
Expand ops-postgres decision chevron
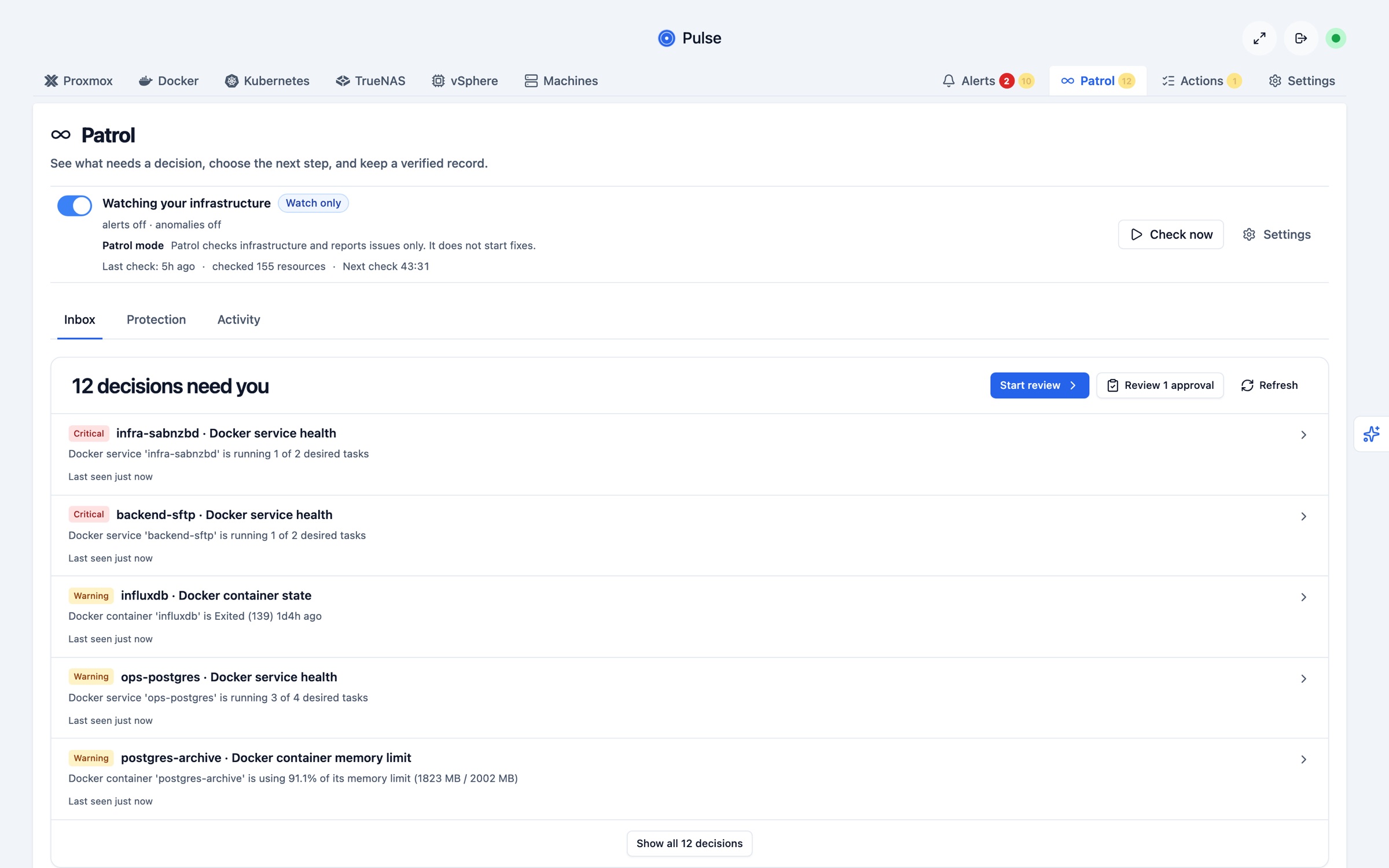[1303, 679]
